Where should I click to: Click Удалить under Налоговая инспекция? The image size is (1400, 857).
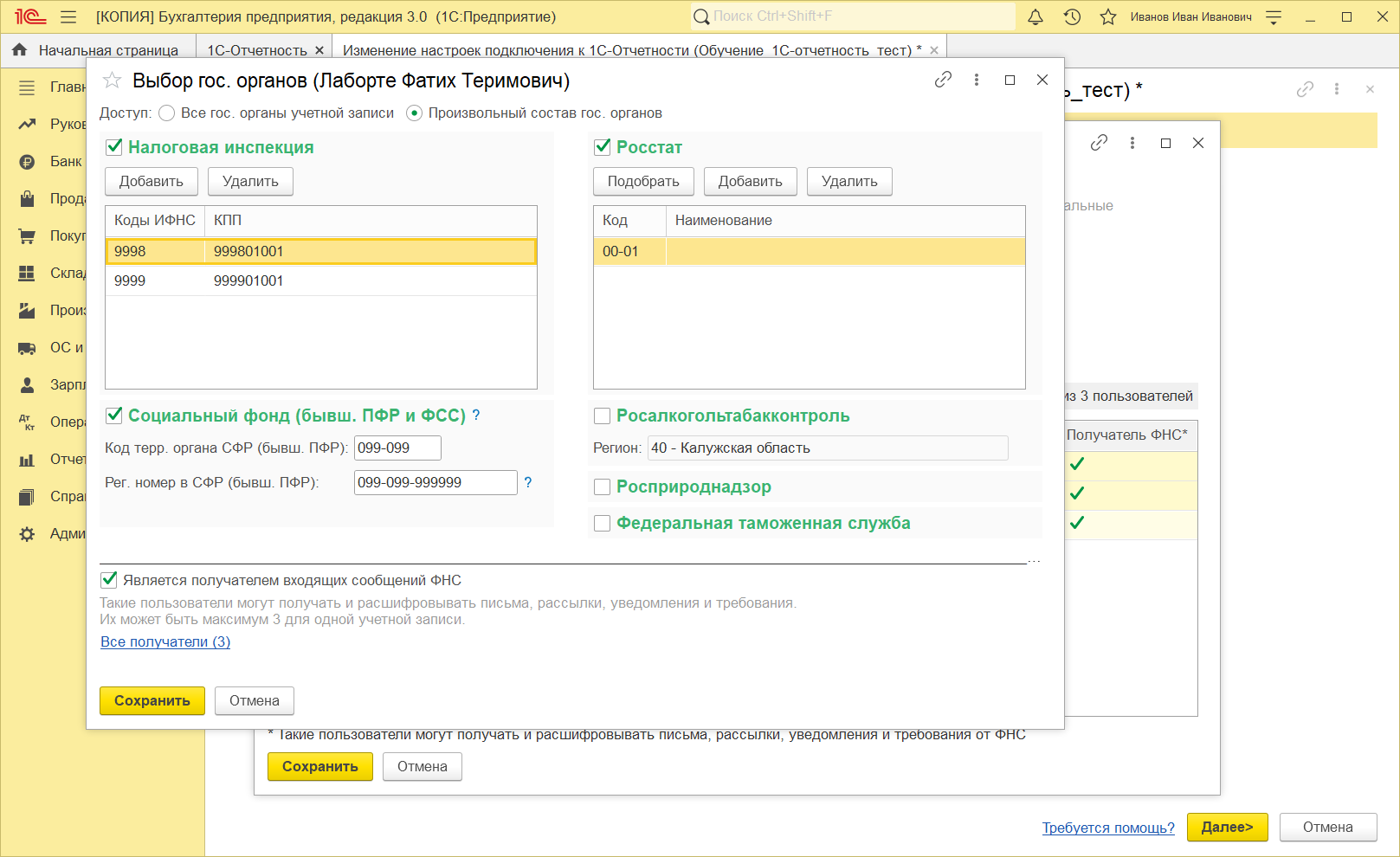point(250,181)
